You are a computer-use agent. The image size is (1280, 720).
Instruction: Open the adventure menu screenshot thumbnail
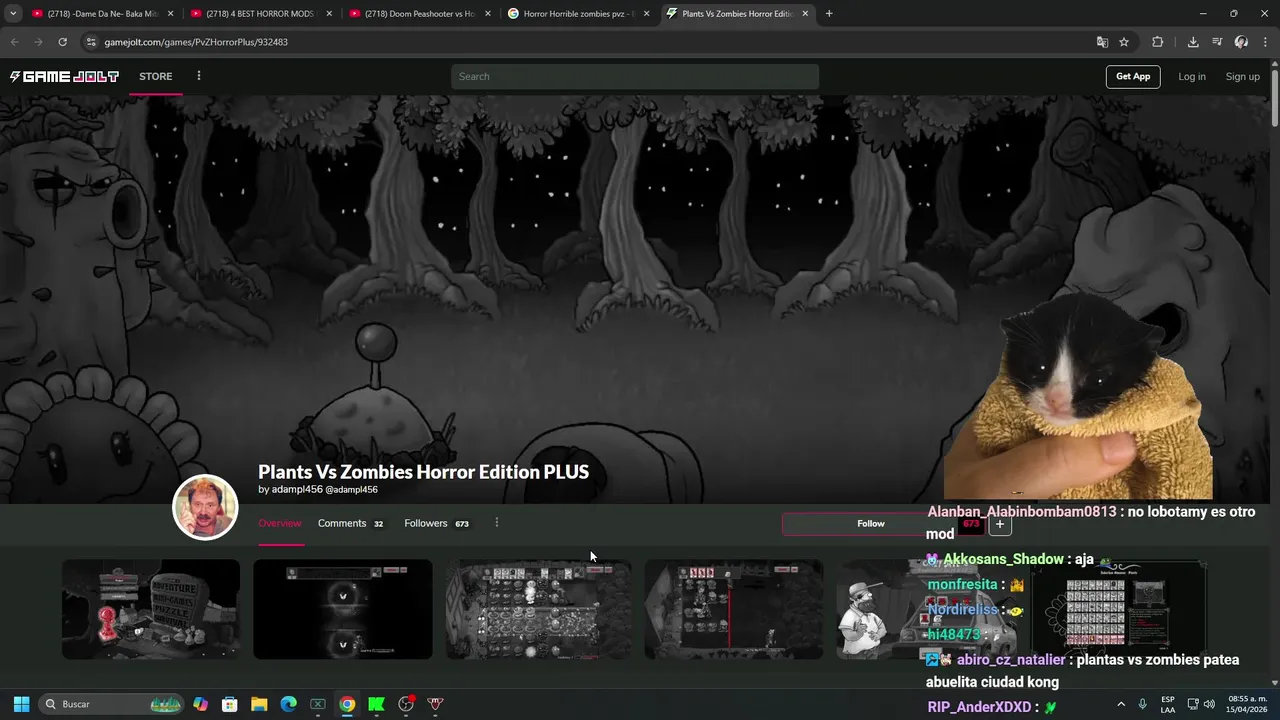[x=151, y=609]
